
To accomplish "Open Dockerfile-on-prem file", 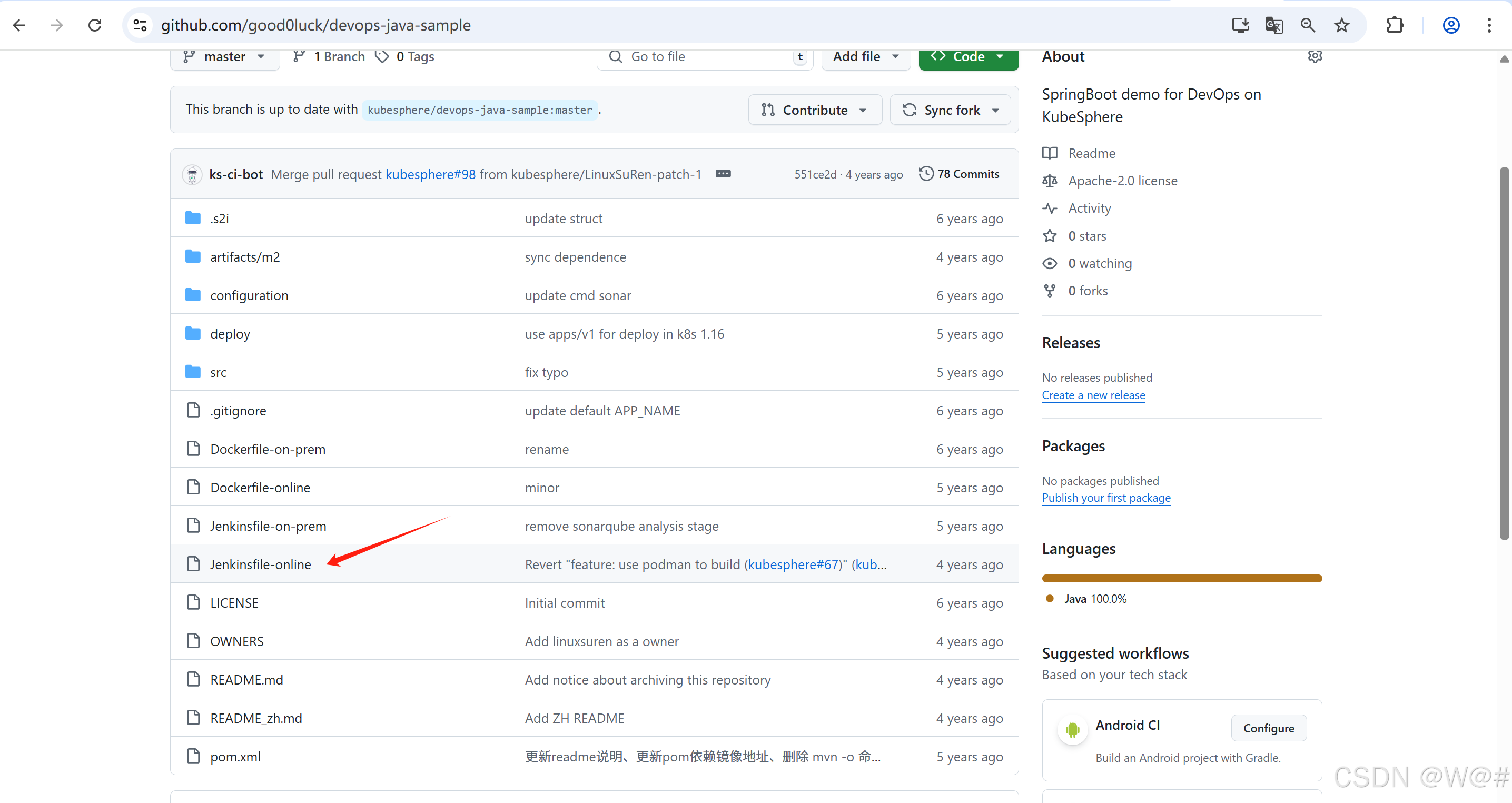I will tap(268, 449).
